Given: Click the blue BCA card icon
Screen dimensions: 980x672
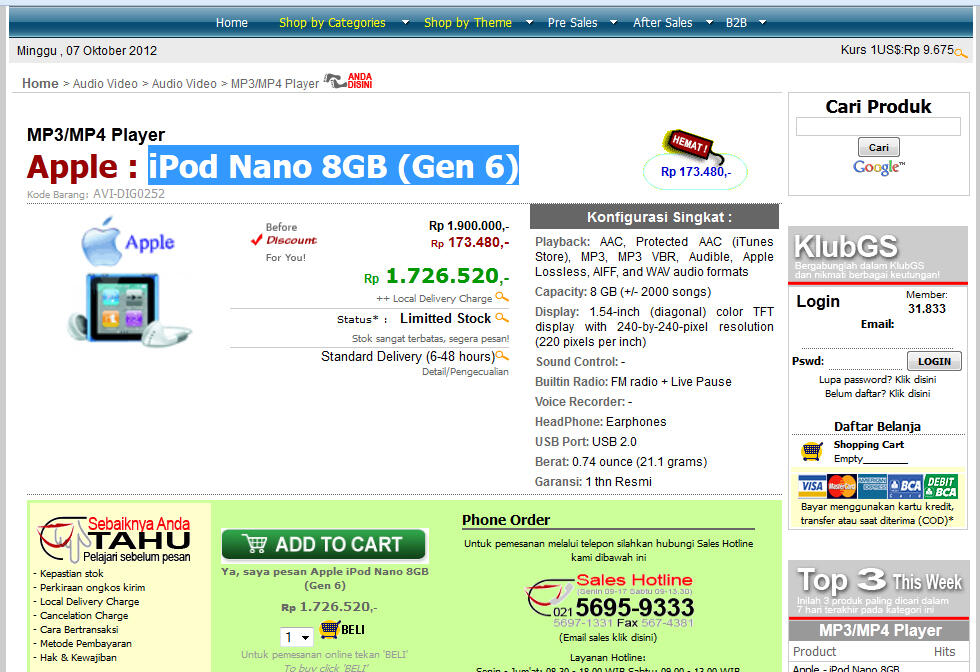Looking at the screenshot, I should (x=906, y=486).
